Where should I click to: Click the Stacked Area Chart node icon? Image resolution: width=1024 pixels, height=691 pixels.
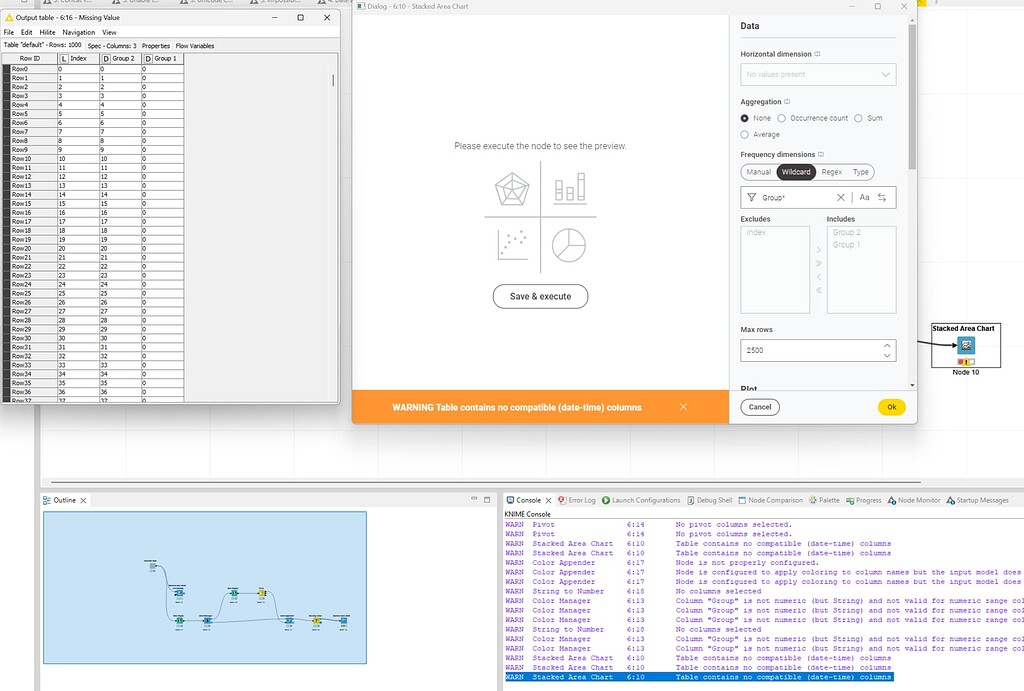(966, 346)
